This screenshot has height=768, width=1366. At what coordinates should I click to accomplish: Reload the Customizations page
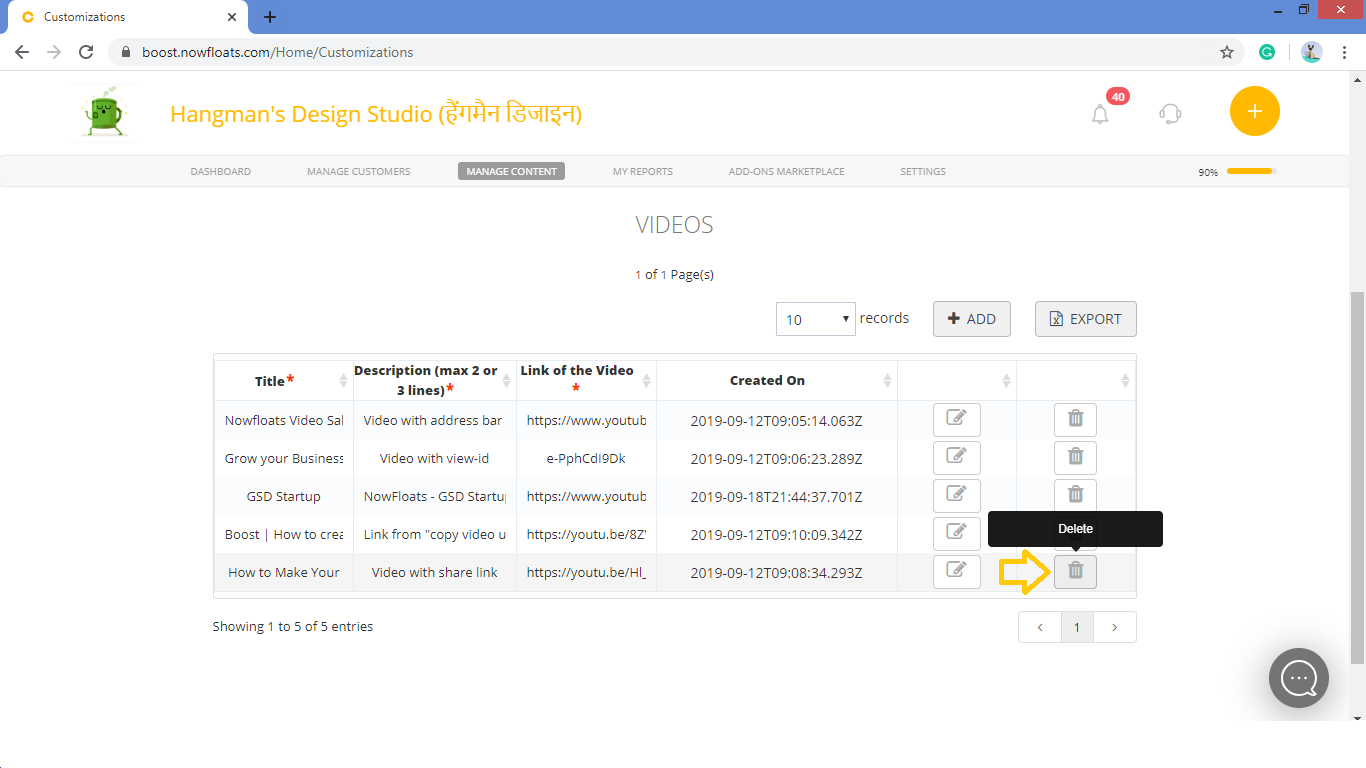(85, 52)
